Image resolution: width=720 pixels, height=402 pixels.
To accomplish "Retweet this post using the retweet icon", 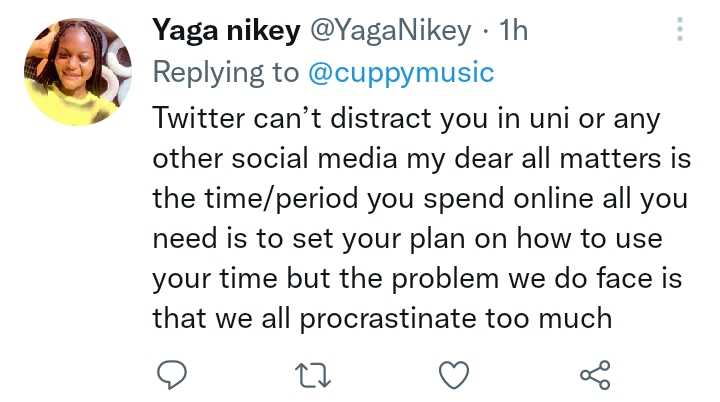I will [x=313, y=375].
